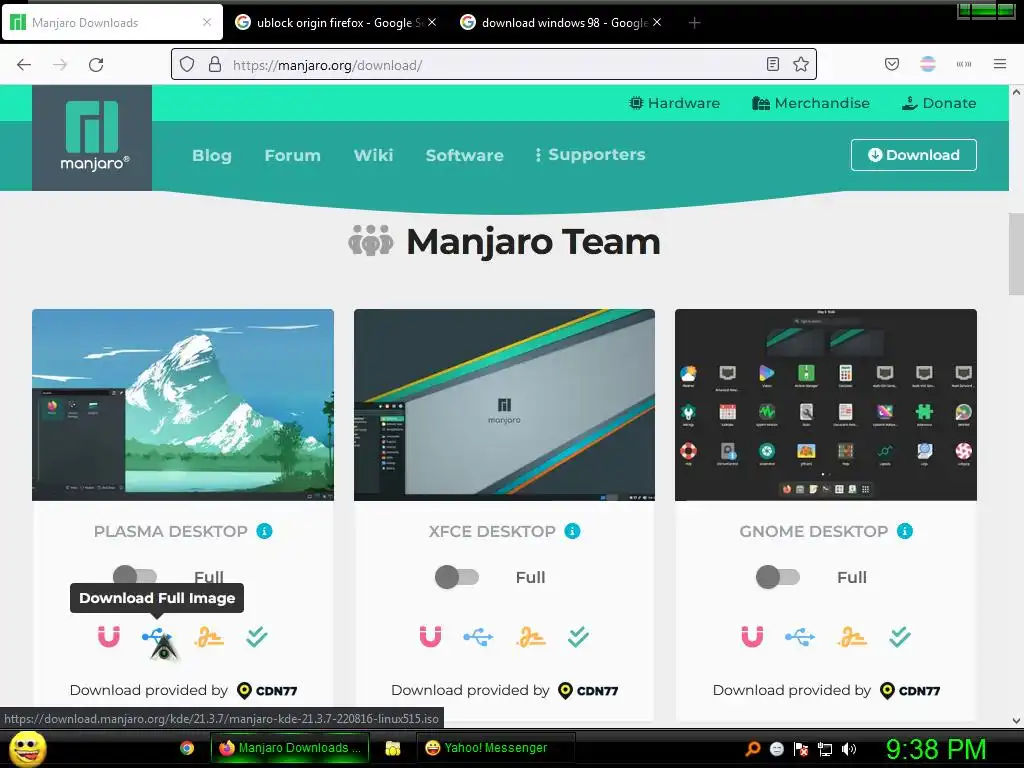Open the Software menu item
This screenshot has height=768, width=1024.
click(464, 155)
